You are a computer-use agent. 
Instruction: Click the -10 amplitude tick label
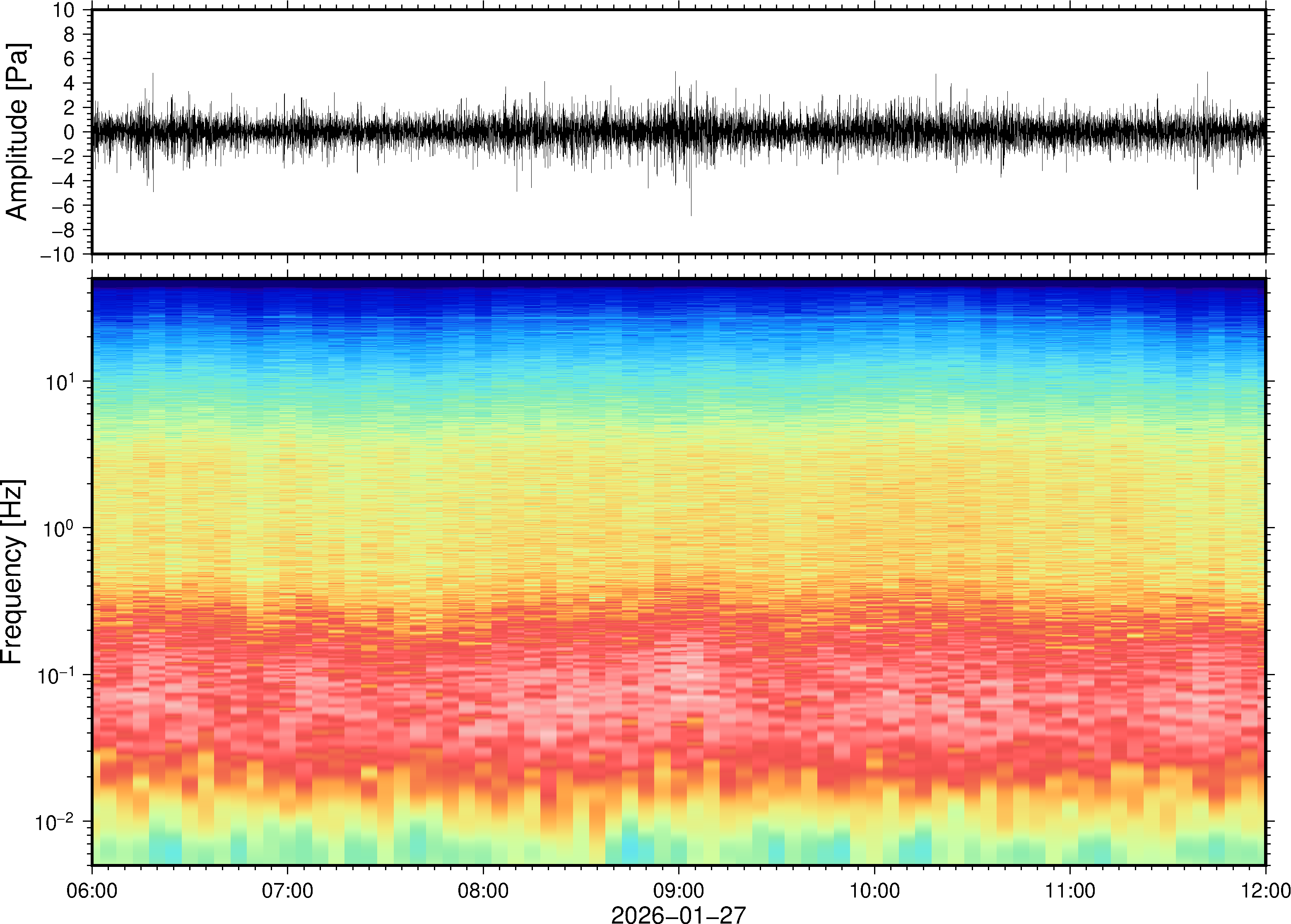pyautogui.click(x=57, y=255)
